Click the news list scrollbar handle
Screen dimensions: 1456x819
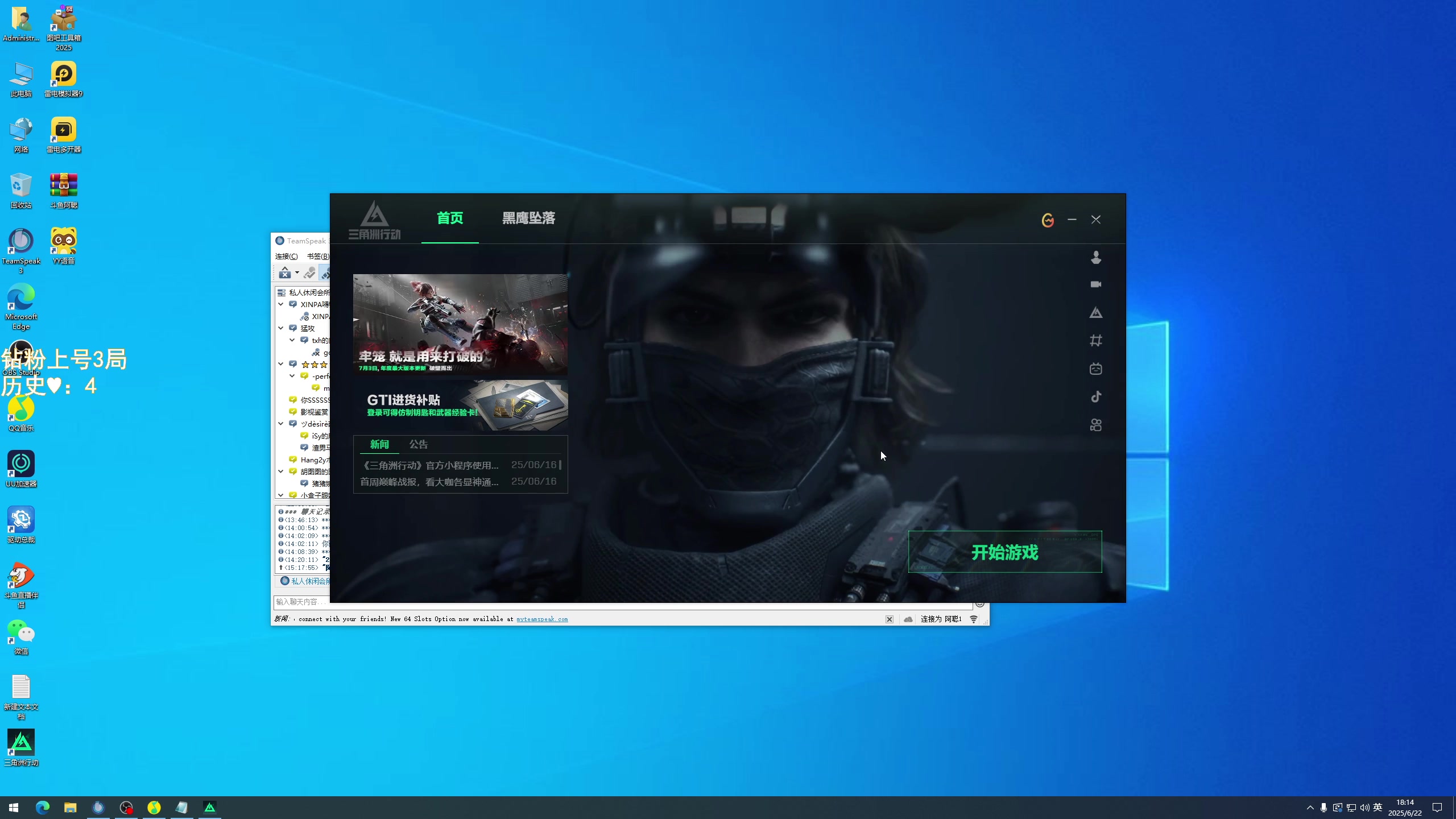pyautogui.click(x=560, y=465)
